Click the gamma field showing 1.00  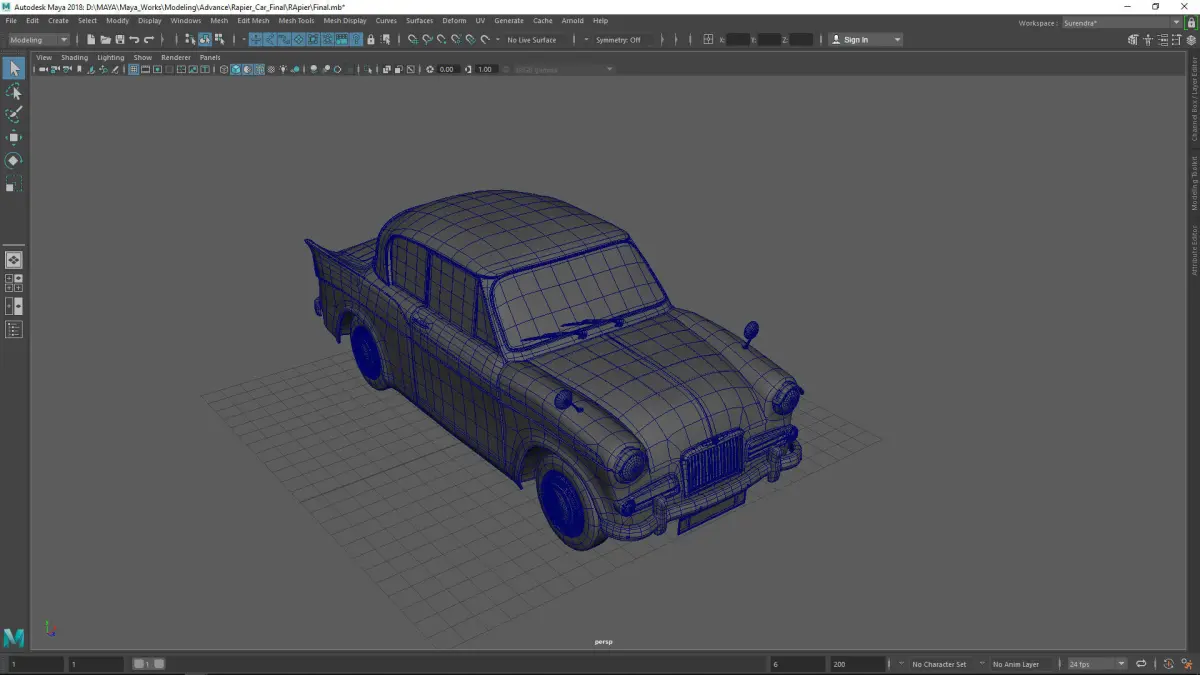click(485, 70)
